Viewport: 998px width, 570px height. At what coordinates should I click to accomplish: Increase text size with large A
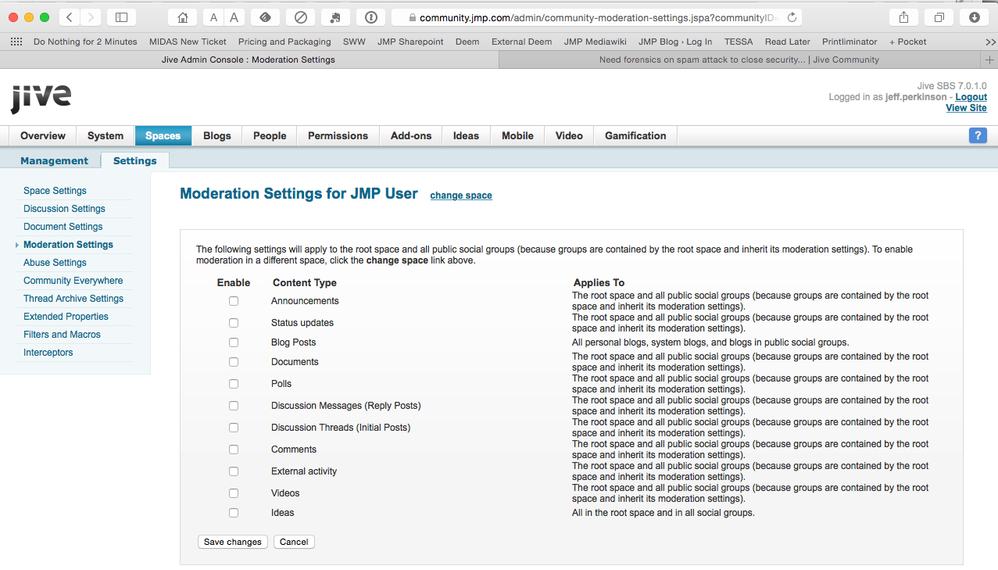[234, 18]
